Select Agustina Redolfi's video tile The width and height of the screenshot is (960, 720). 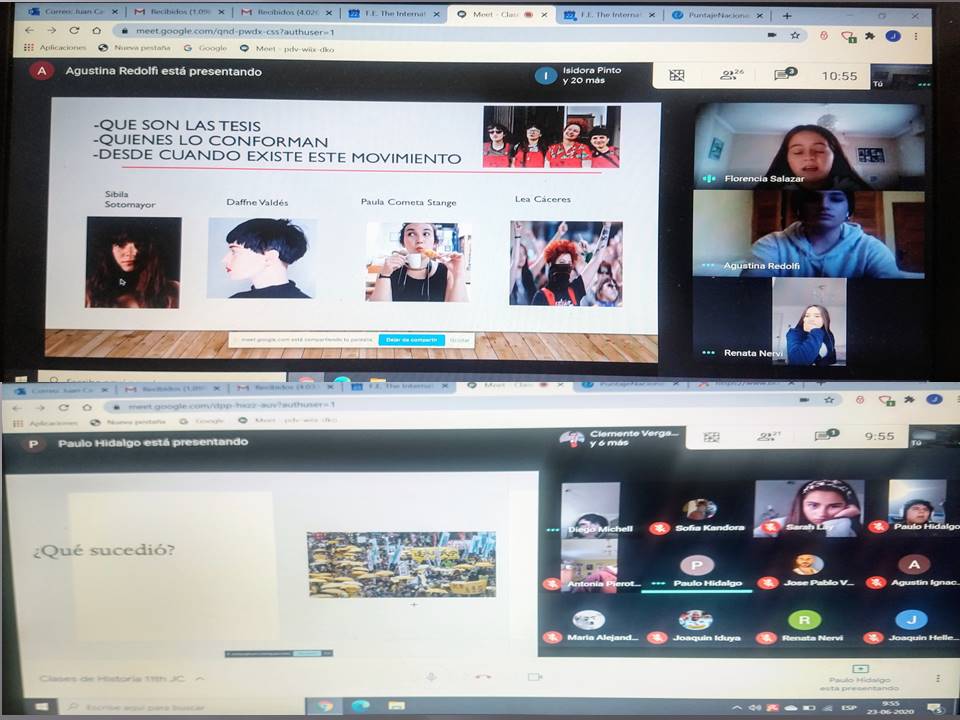point(809,233)
